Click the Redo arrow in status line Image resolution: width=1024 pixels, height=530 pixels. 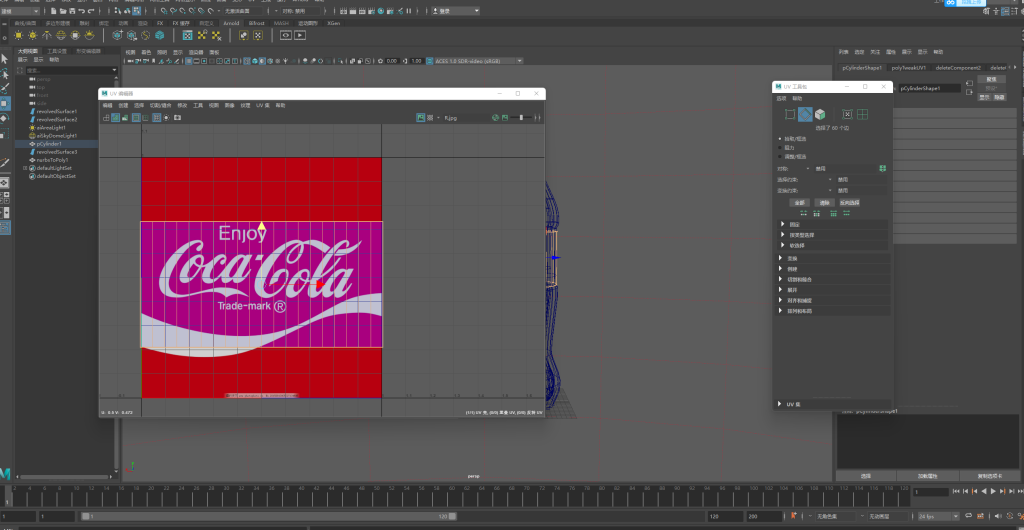pos(91,11)
